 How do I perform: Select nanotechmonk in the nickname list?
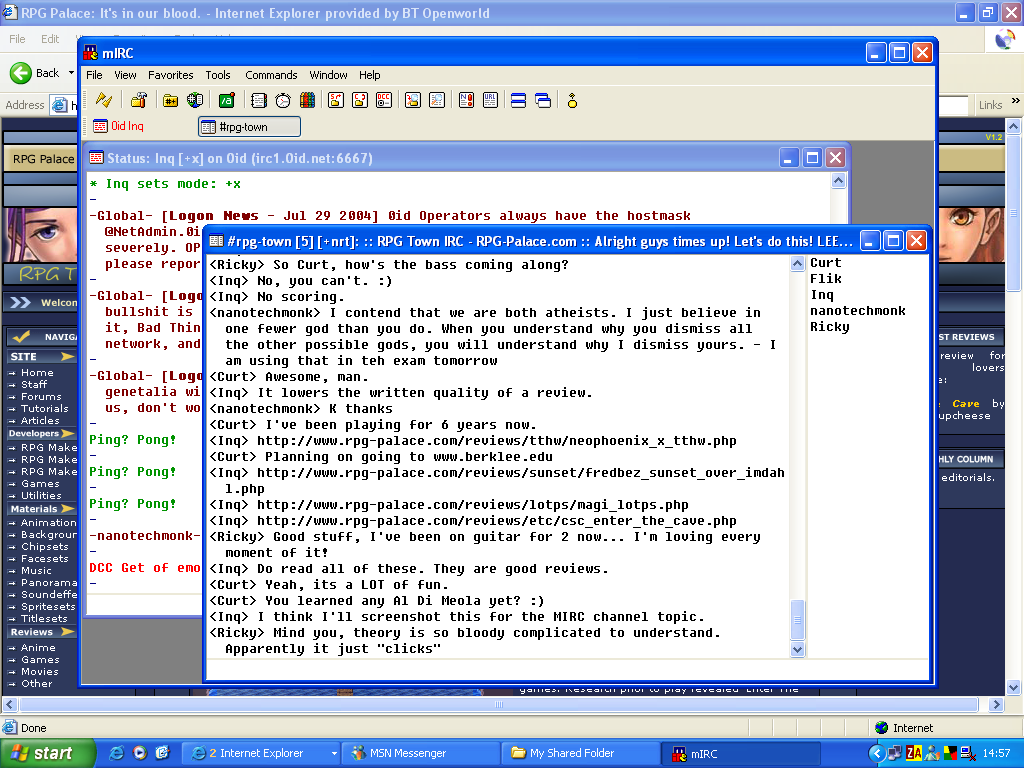857,311
